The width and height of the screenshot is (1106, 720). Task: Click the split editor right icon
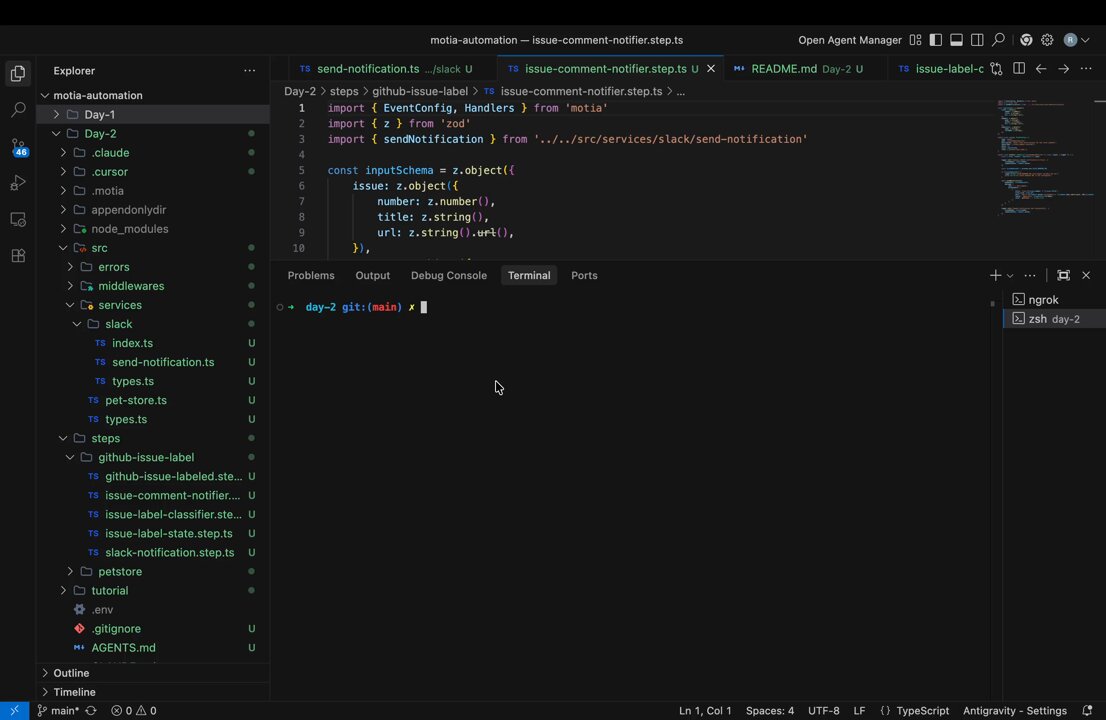[x=1019, y=68]
